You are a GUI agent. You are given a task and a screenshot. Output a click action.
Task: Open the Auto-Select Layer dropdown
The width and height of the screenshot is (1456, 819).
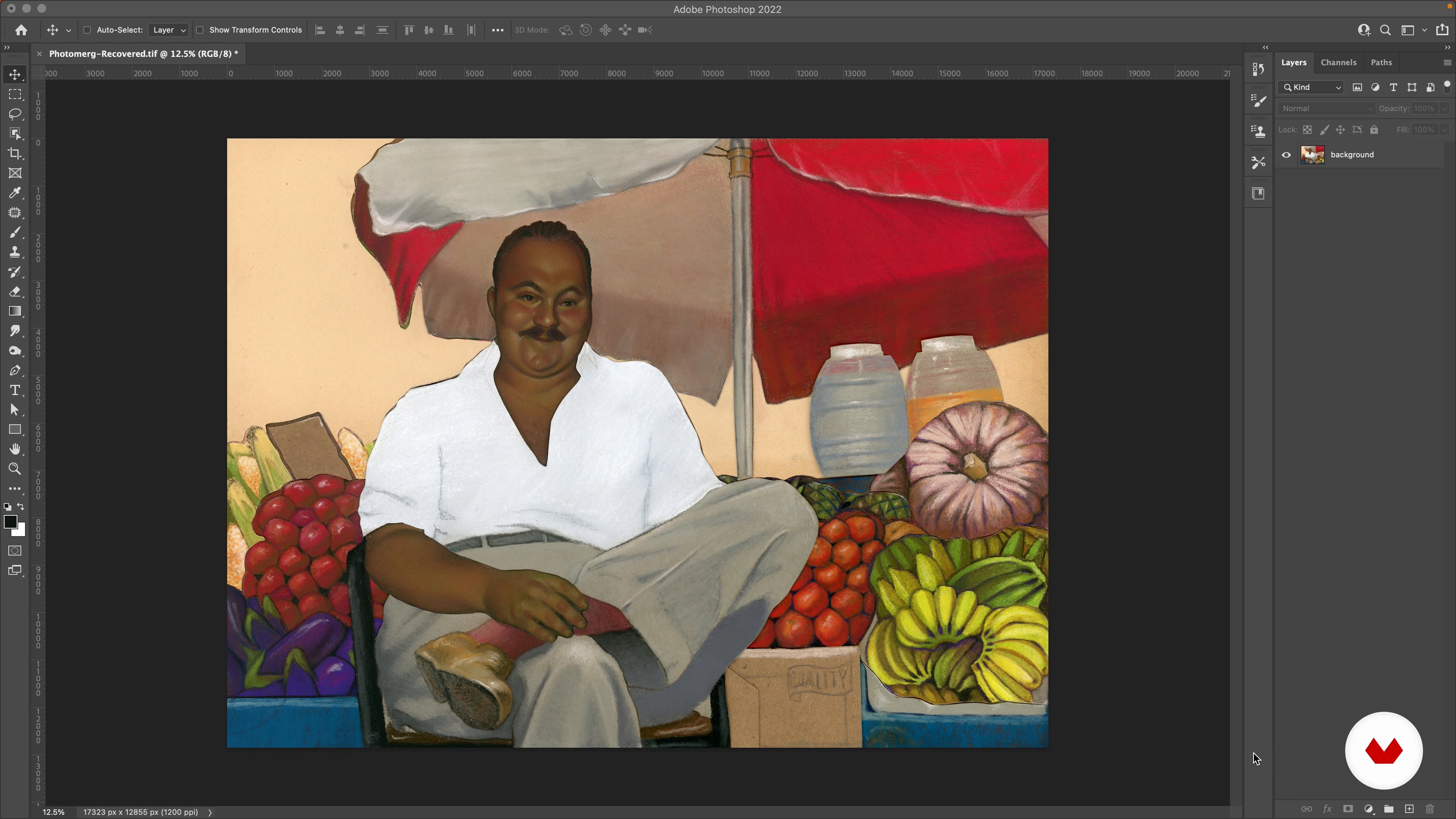(168, 30)
